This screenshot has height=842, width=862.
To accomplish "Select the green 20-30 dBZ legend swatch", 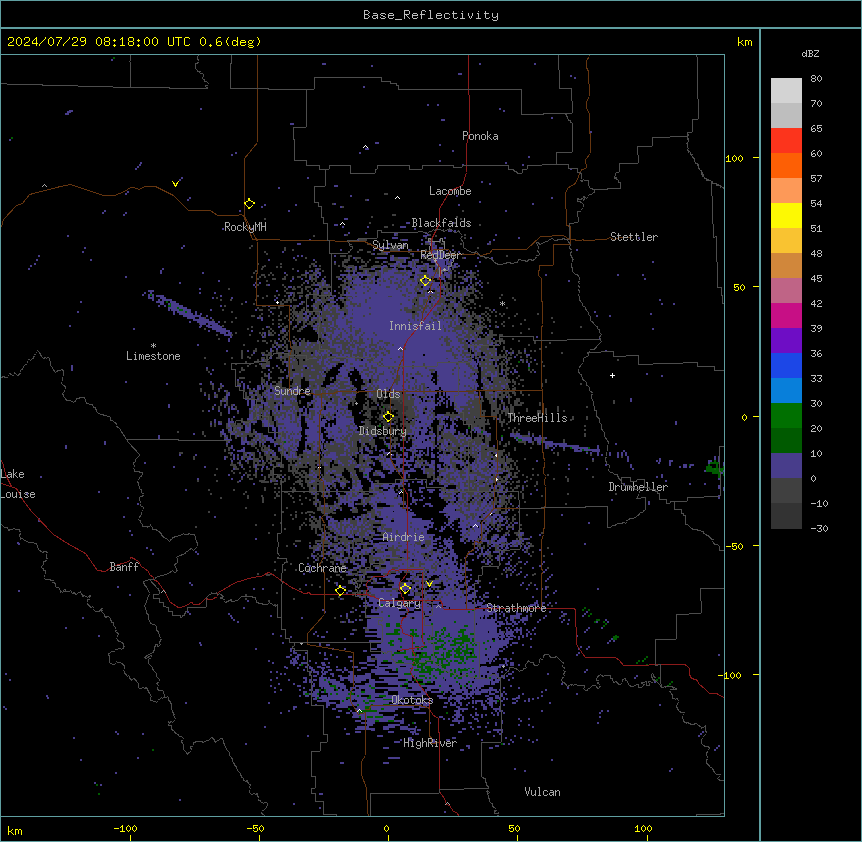I will (x=786, y=416).
